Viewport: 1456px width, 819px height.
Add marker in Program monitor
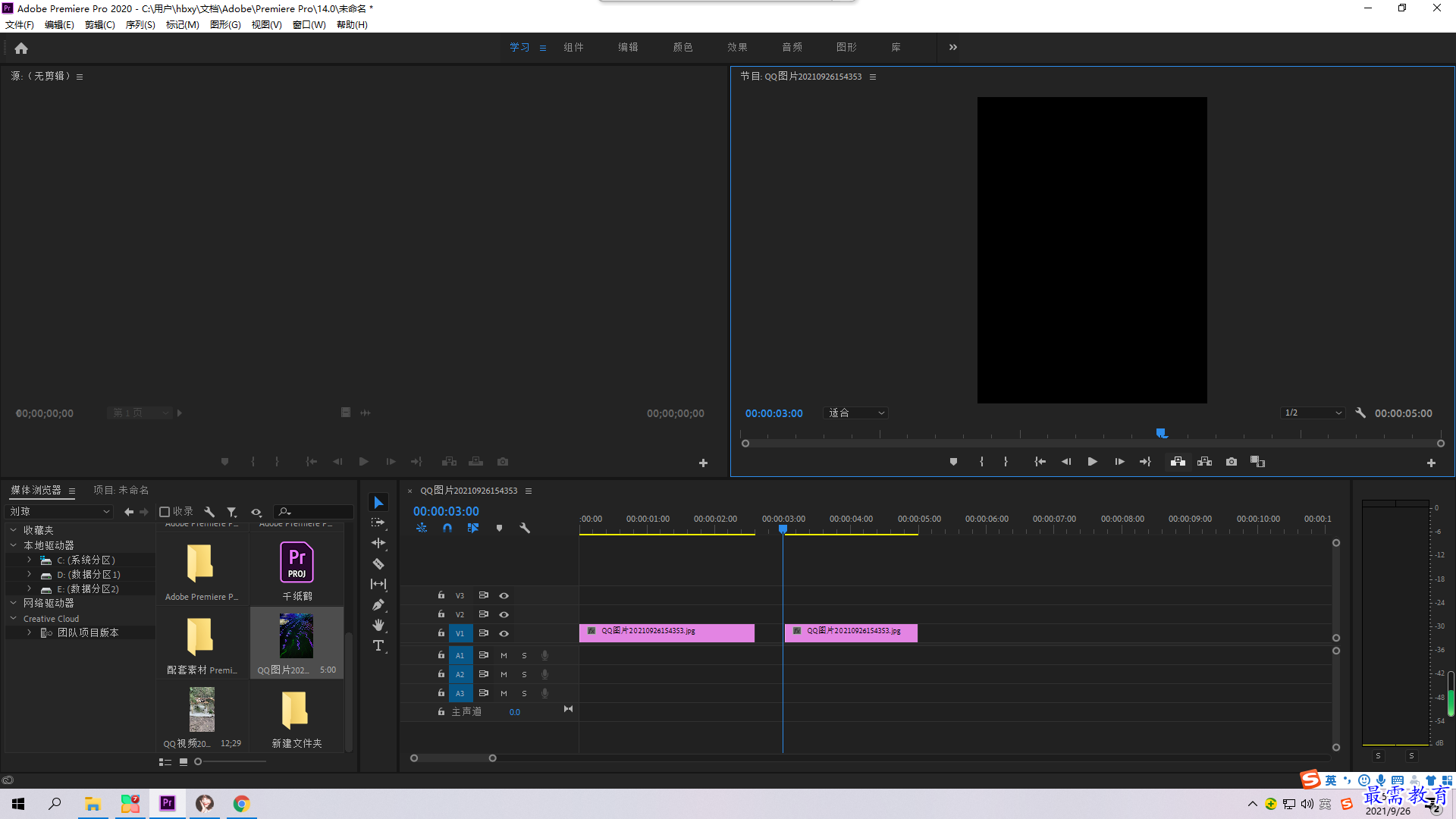pos(953,462)
